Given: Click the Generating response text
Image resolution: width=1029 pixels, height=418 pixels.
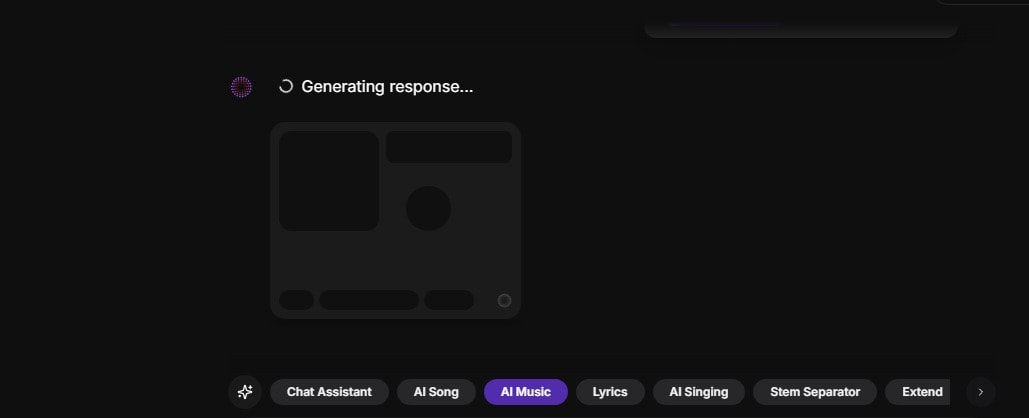Looking at the screenshot, I should [387, 87].
